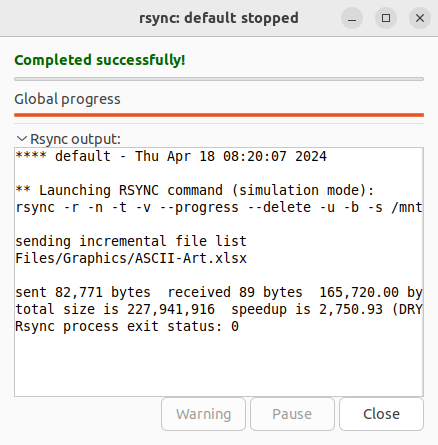Click the rsync command line starting 'rsync -r -n'
Screen dimensions: 438x445
click(219, 207)
